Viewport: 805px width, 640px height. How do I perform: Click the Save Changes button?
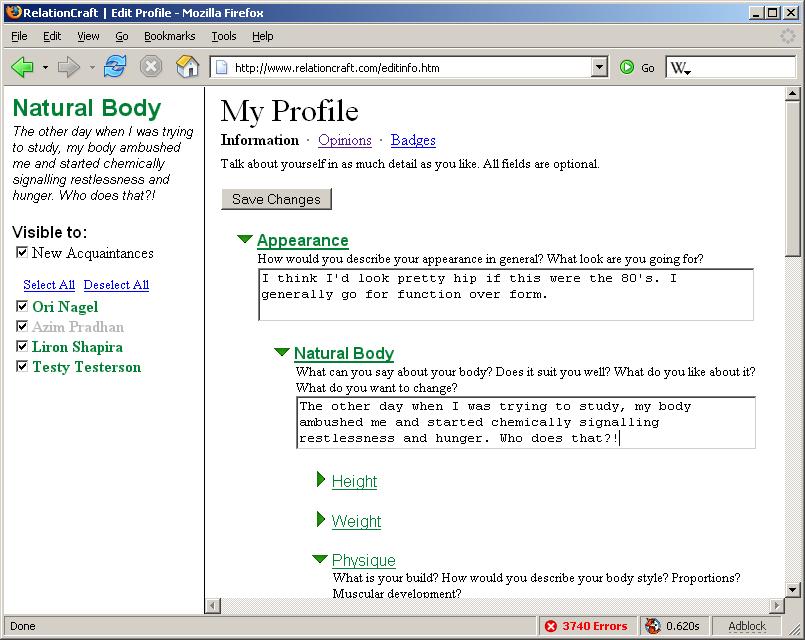(276, 199)
